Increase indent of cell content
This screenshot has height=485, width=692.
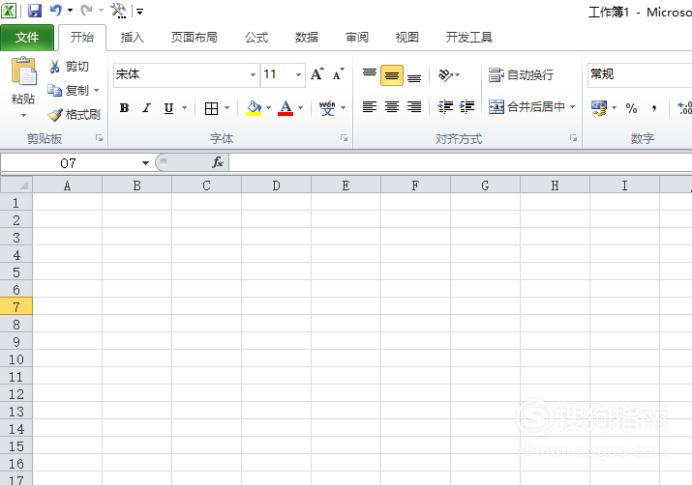(466, 107)
